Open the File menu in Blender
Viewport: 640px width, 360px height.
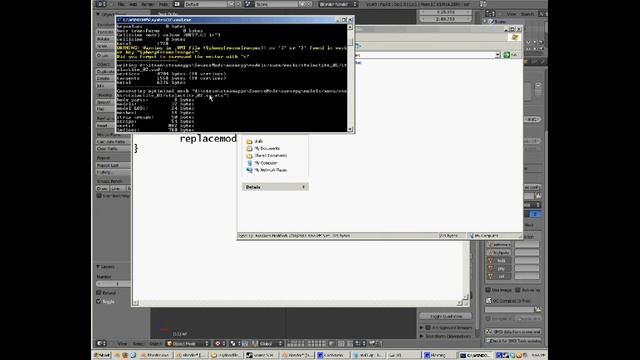click(x=121, y=4)
